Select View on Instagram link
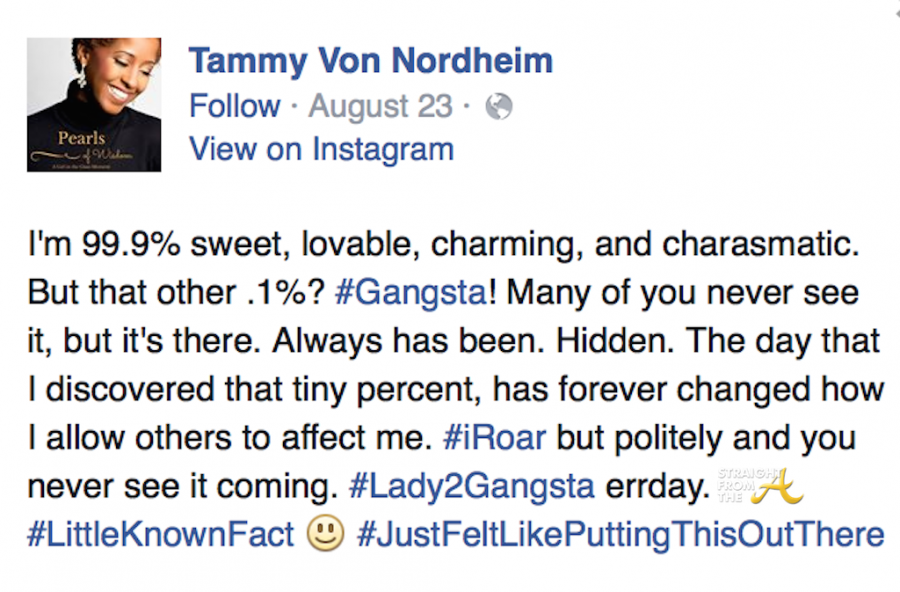The width and height of the screenshot is (900, 592). pos(321,149)
